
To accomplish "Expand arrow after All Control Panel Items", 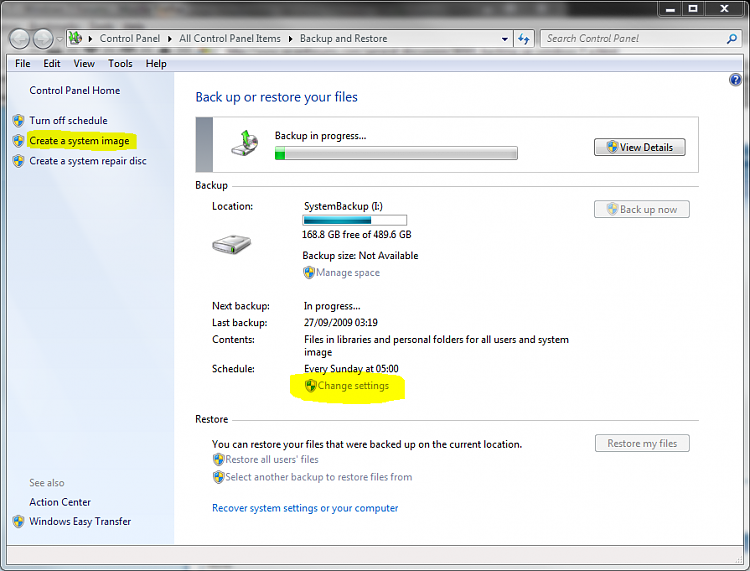I will [290, 39].
